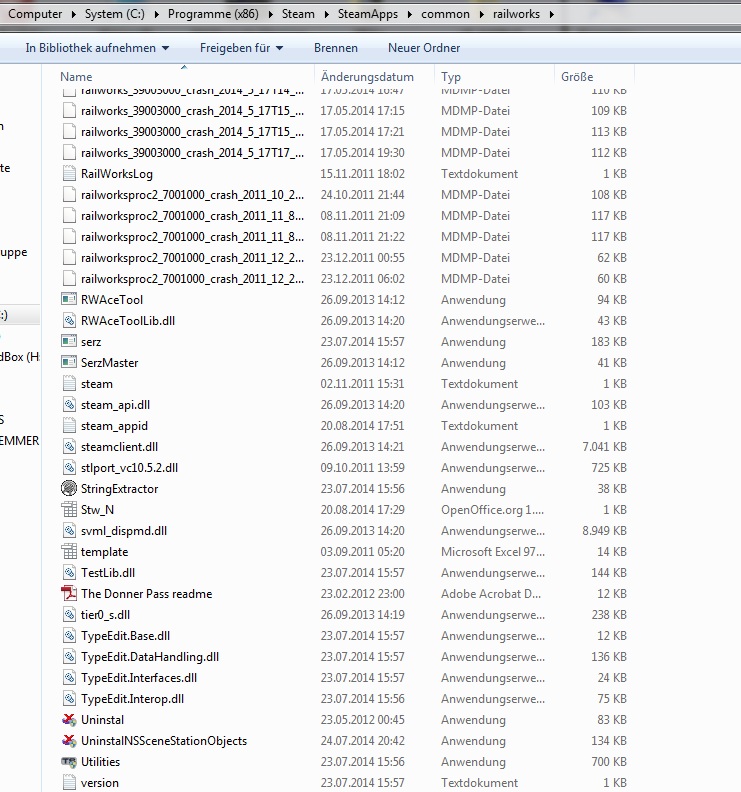The image size is (741, 792).
Task: Navigate to common folder in breadcrumb
Action: (x=446, y=14)
